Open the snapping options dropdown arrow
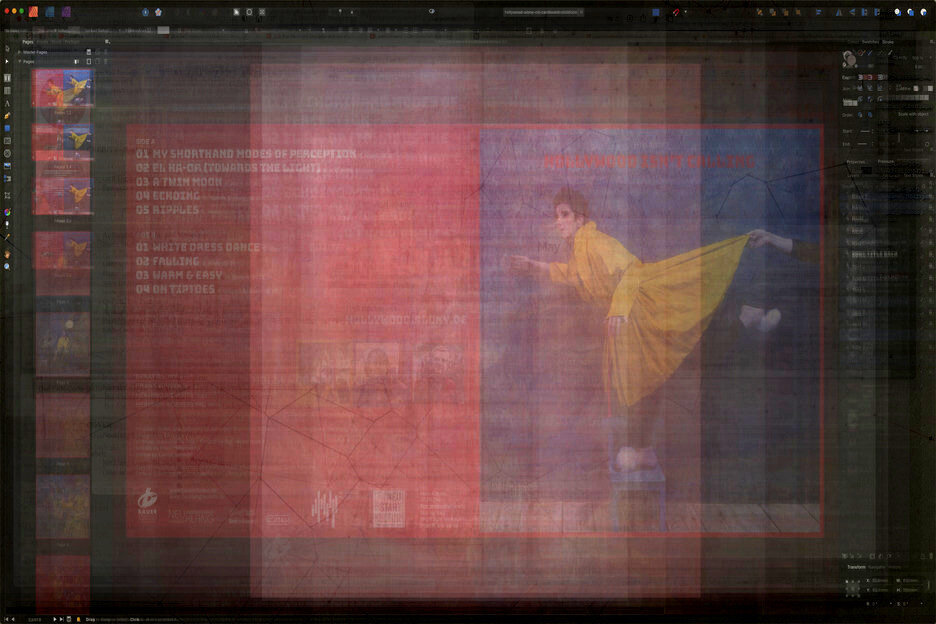Viewport: 936px width, 624px height. (x=685, y=11)
